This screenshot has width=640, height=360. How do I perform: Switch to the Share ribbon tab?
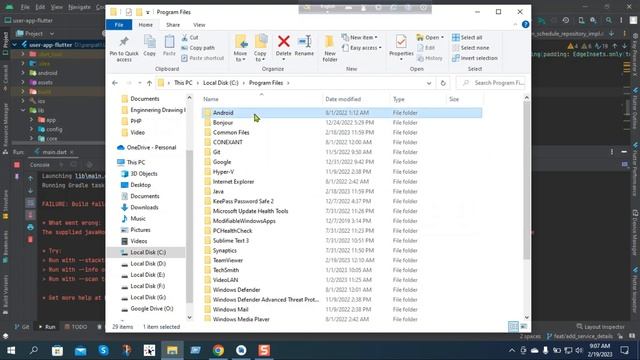point(173,25)
